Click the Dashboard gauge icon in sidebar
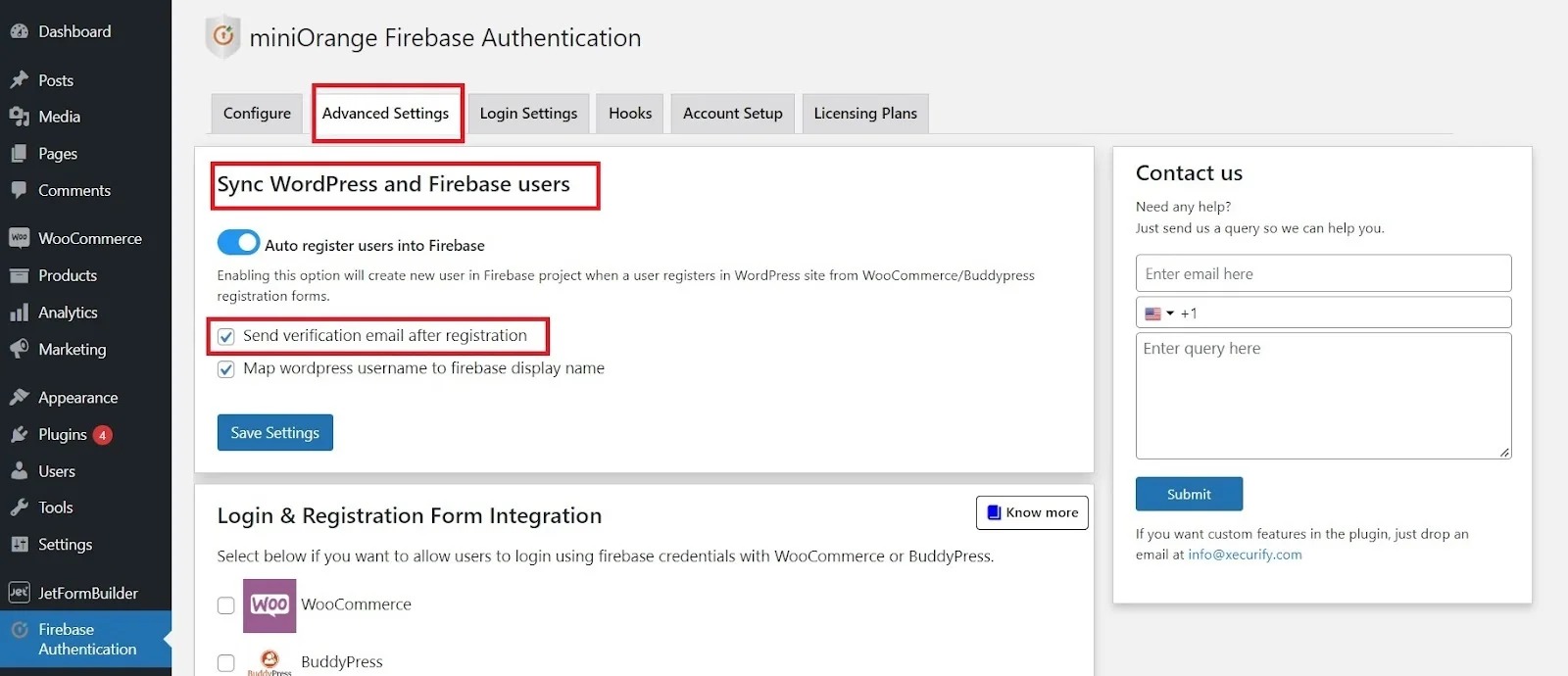Screen dimensions: 1568x676 tap(19, 31)
